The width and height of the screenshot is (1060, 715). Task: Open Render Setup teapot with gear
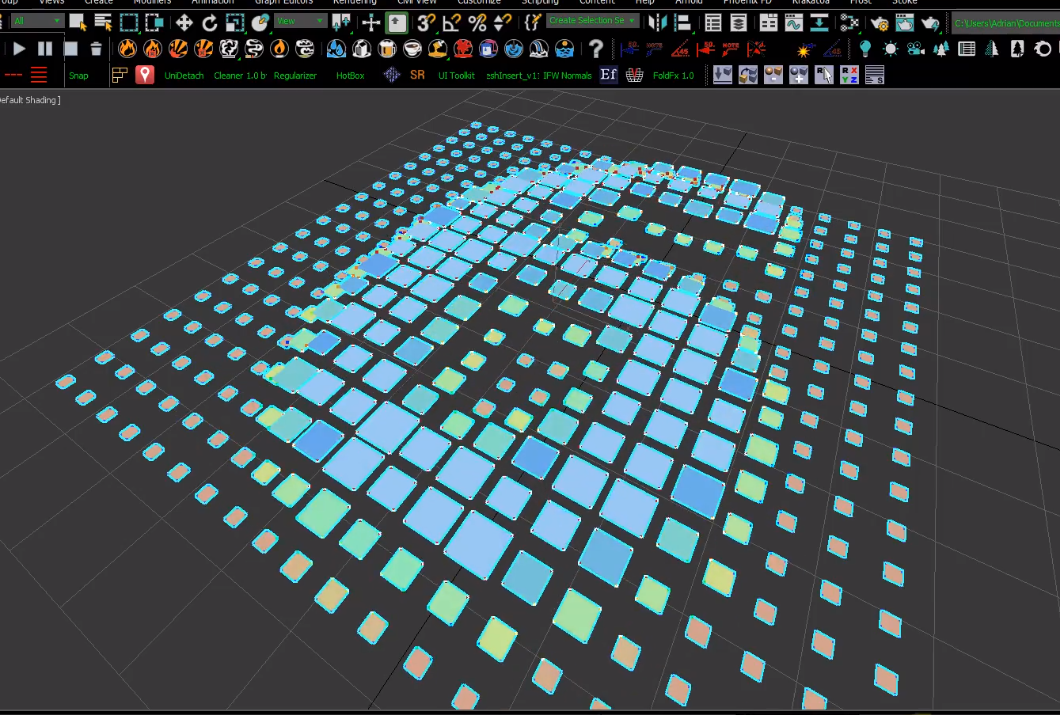pos(879,23)
